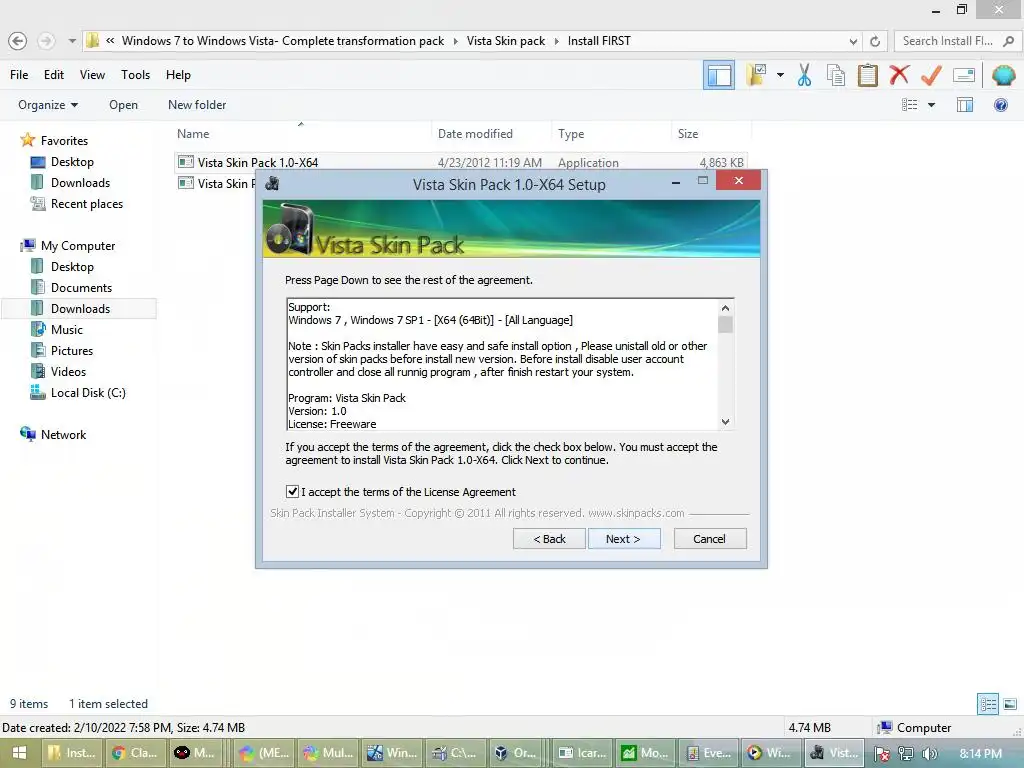1024x768 pixels.
Task: Click the red X Delete icon
Action: click(x=899, y=74)
